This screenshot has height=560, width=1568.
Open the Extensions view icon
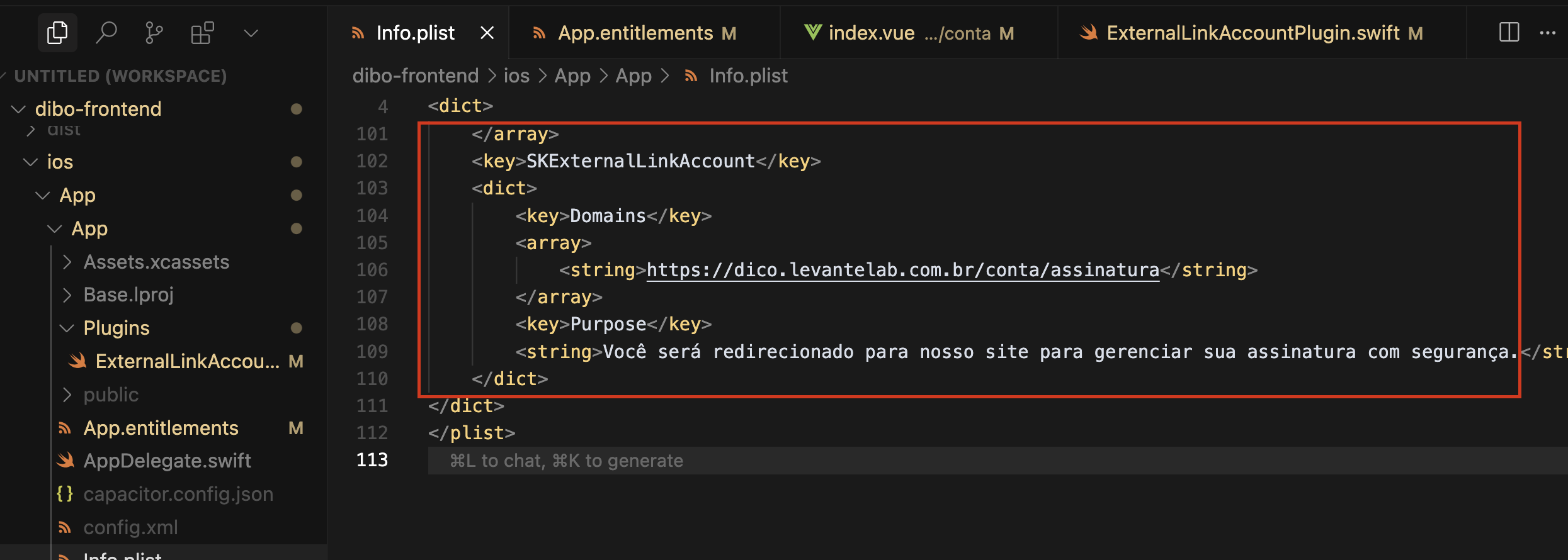202,33
